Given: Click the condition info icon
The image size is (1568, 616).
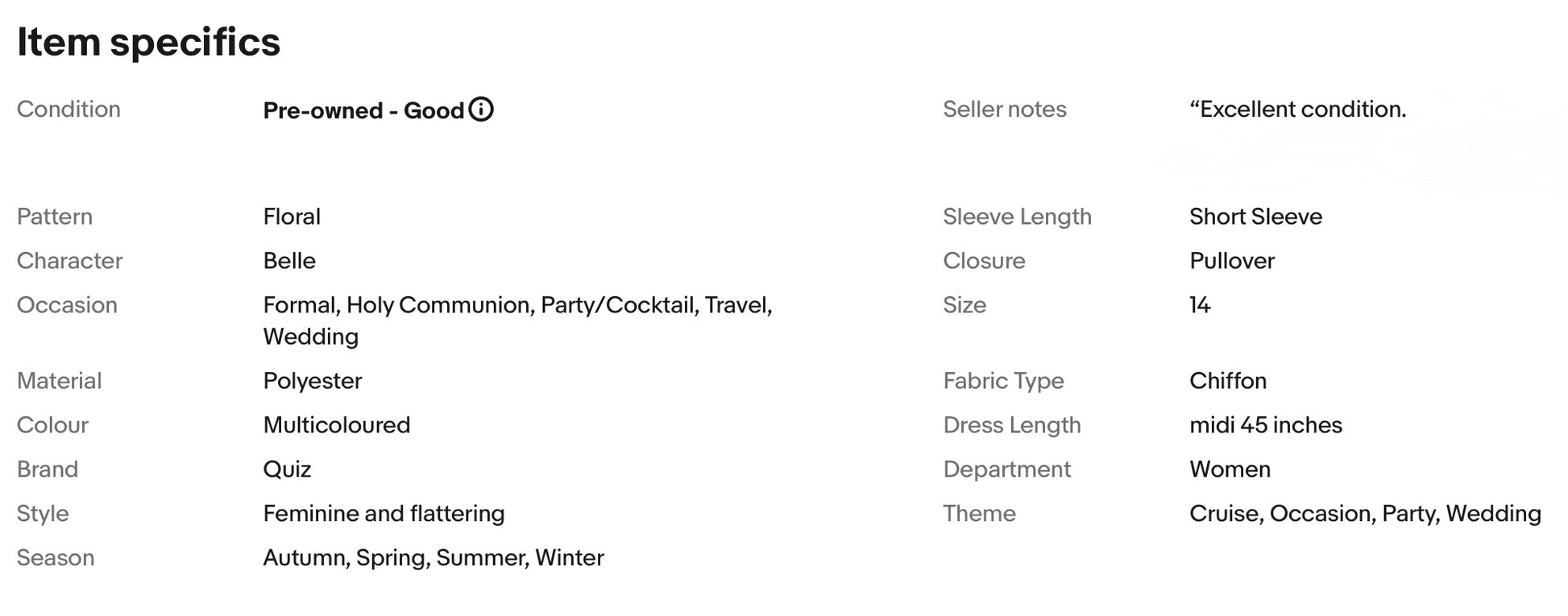Looking at the screenshot, I should point(481,109).
